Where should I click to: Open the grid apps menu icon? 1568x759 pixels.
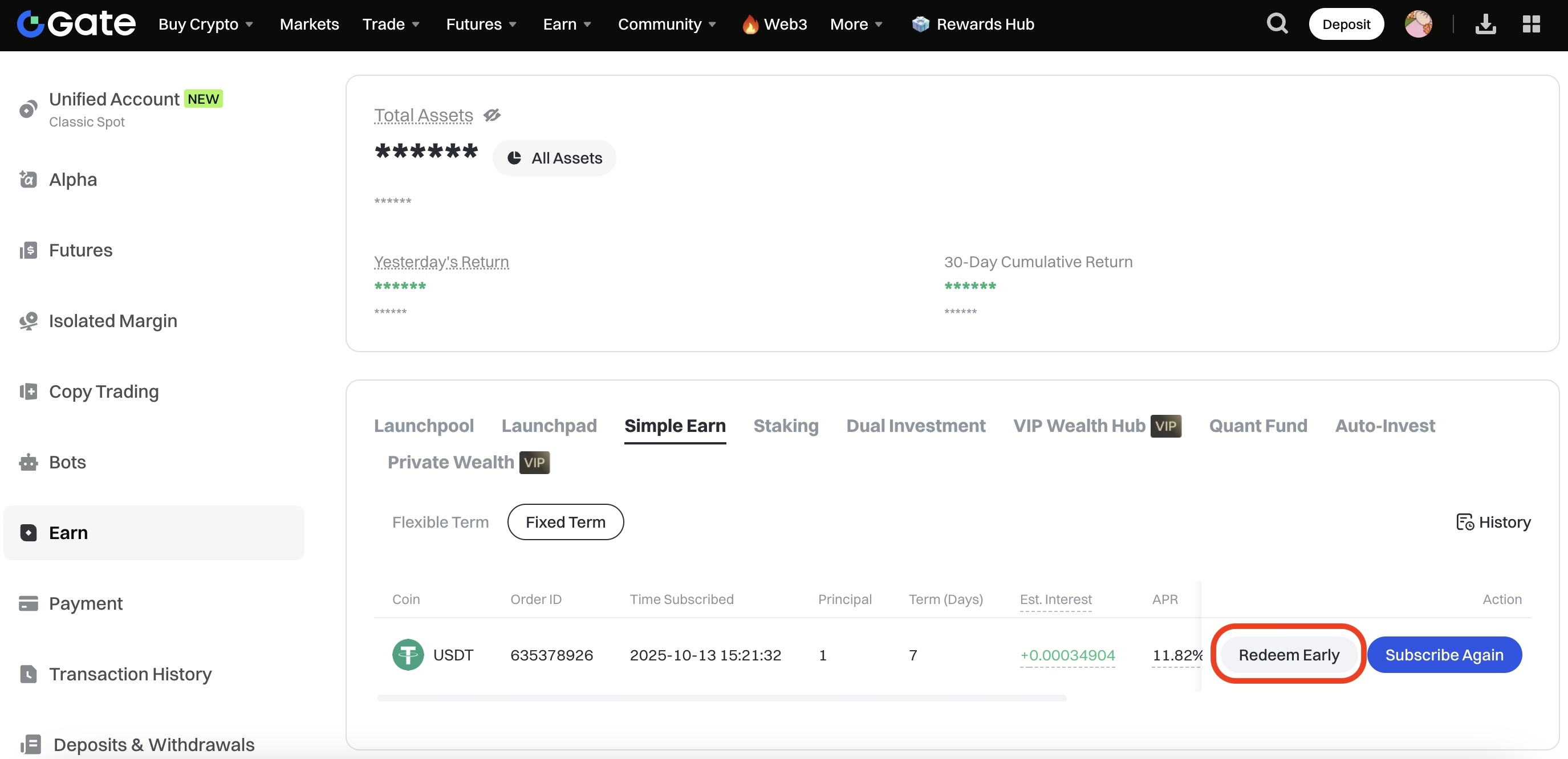coord(1531,25)
